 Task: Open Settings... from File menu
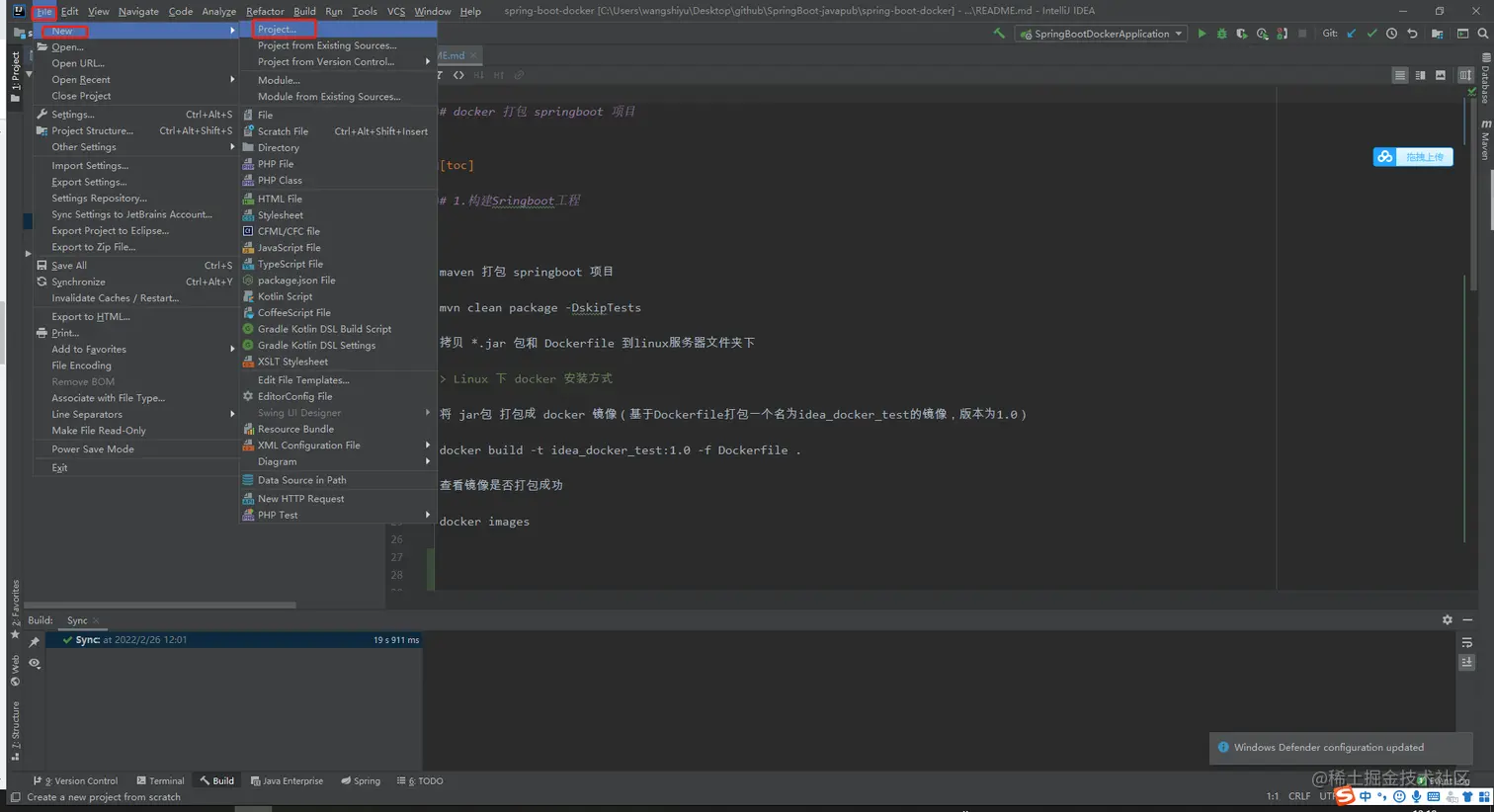[x=134, y=115]
